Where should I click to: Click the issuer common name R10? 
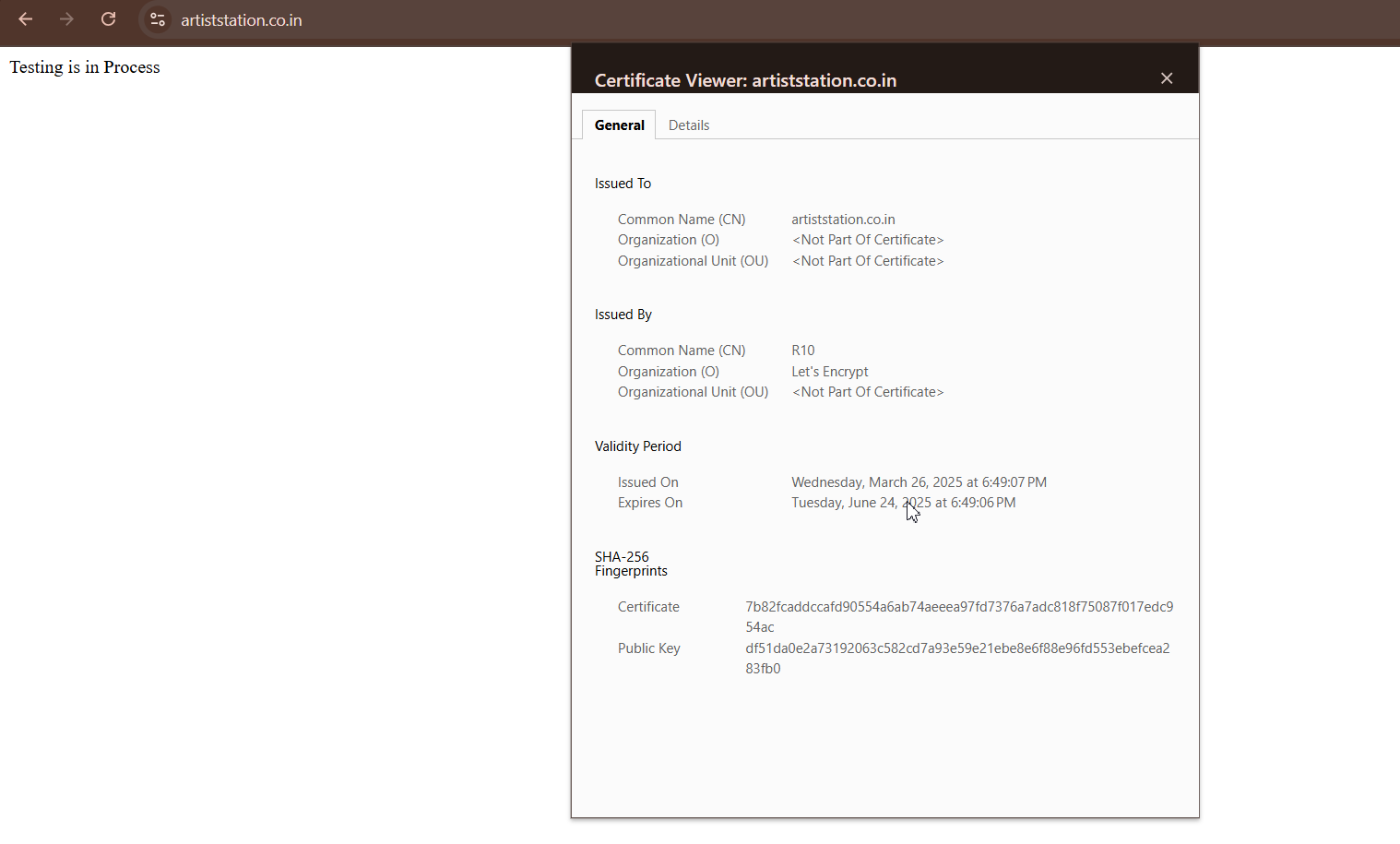(802, 351)
